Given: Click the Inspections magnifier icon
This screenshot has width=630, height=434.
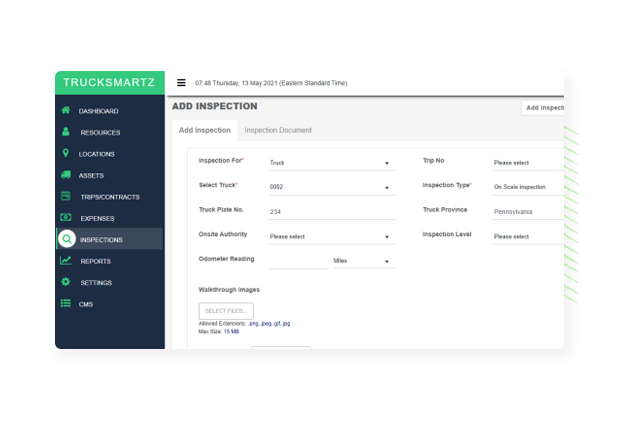Looking at the screenshot, I should 67,239.
